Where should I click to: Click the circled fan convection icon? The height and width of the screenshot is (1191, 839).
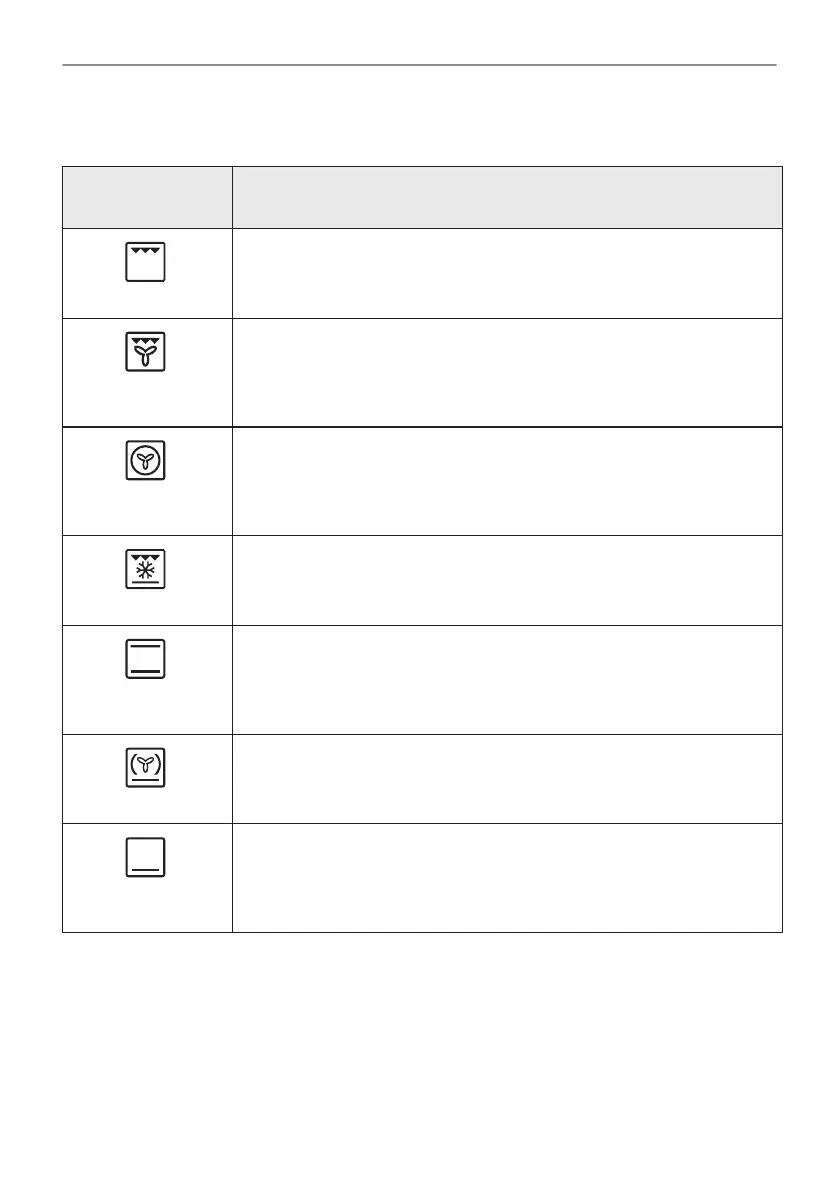click(x=145, y=460)
